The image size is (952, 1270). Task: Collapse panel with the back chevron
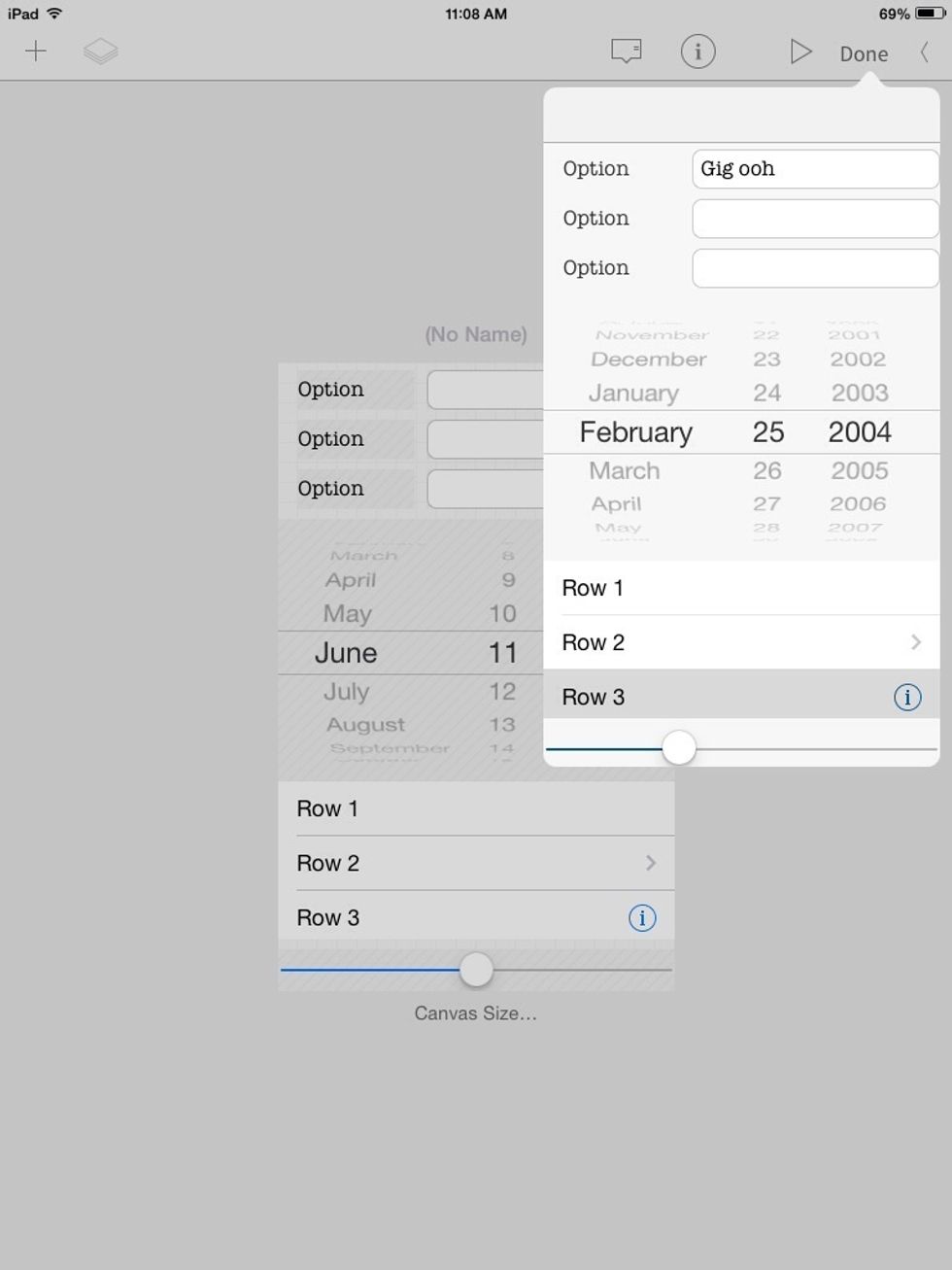click(924, 52)
